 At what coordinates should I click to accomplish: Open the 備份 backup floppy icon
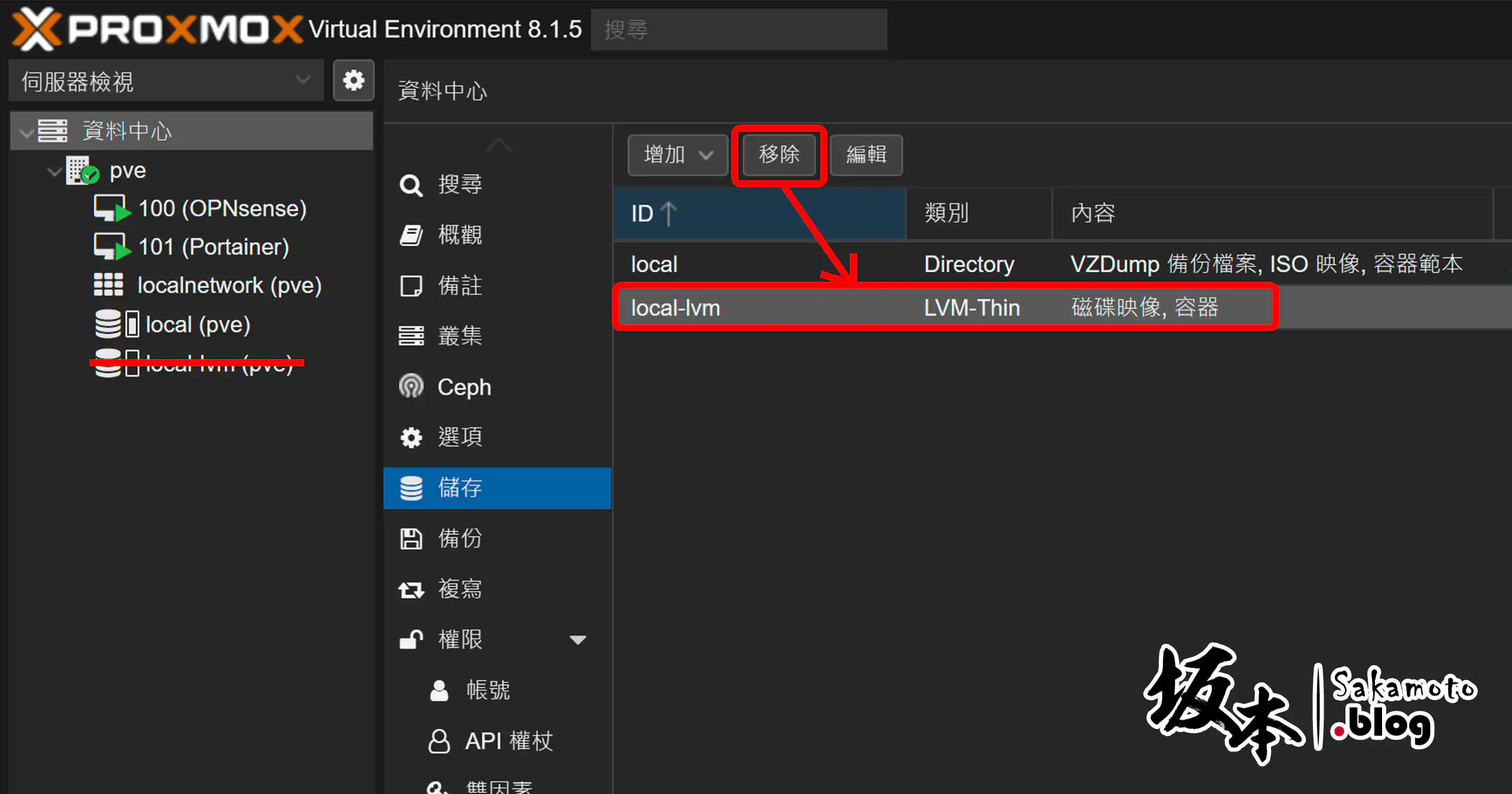click(x=411, y=538)
